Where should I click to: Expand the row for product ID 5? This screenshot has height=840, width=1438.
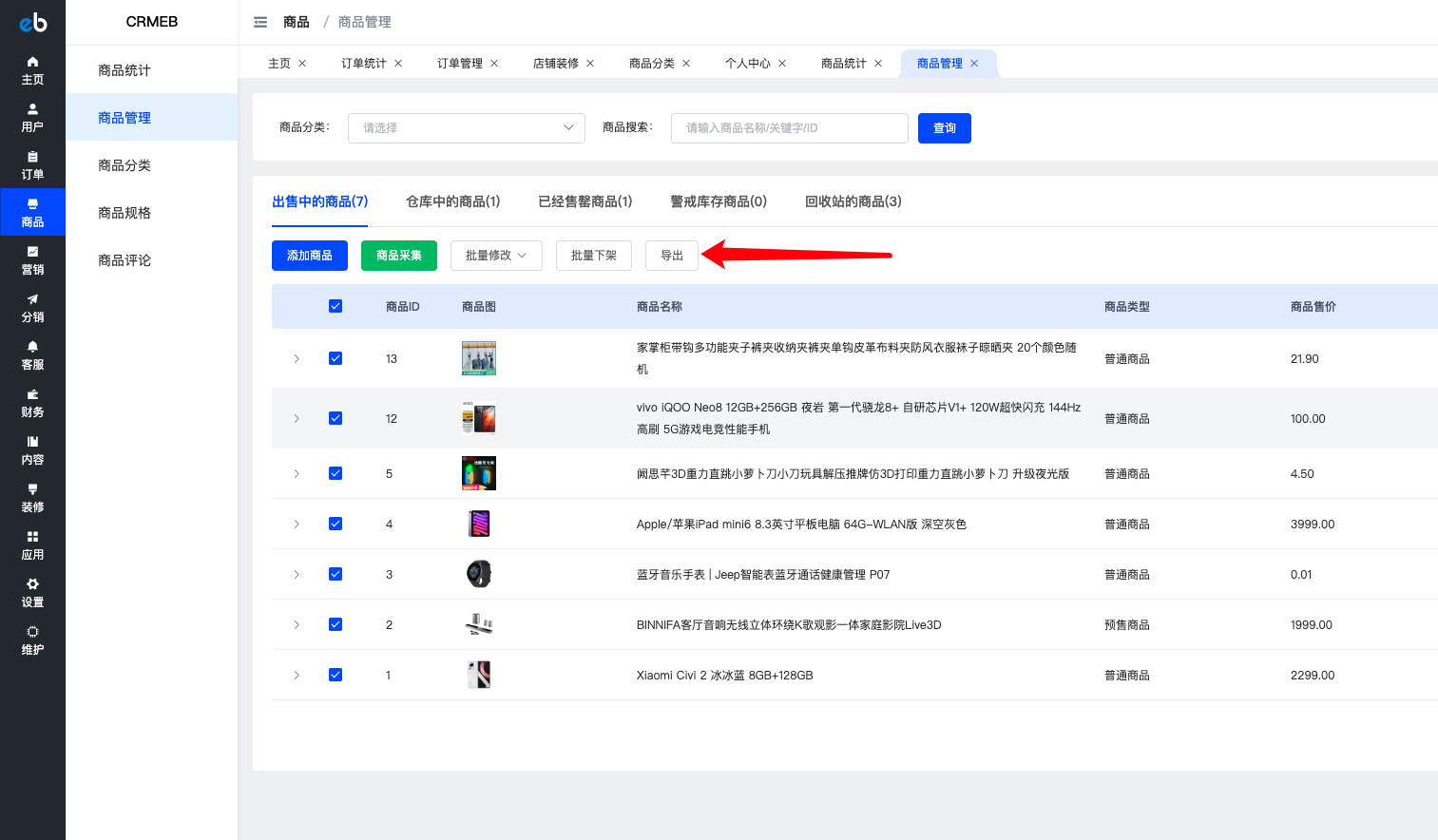point(297,473)
